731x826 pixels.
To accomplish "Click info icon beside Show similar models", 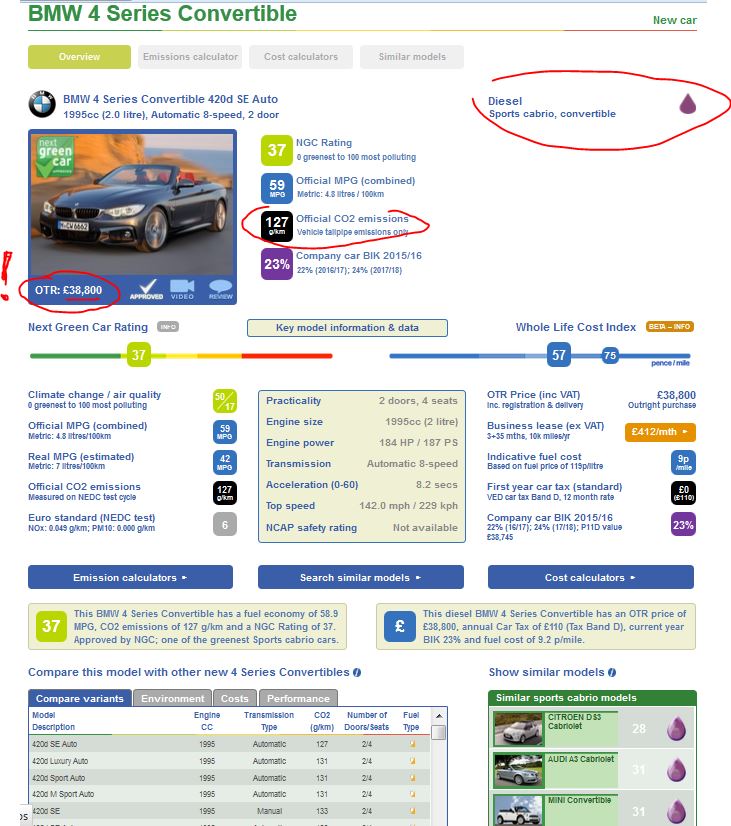I will click(x=612, y=673).
